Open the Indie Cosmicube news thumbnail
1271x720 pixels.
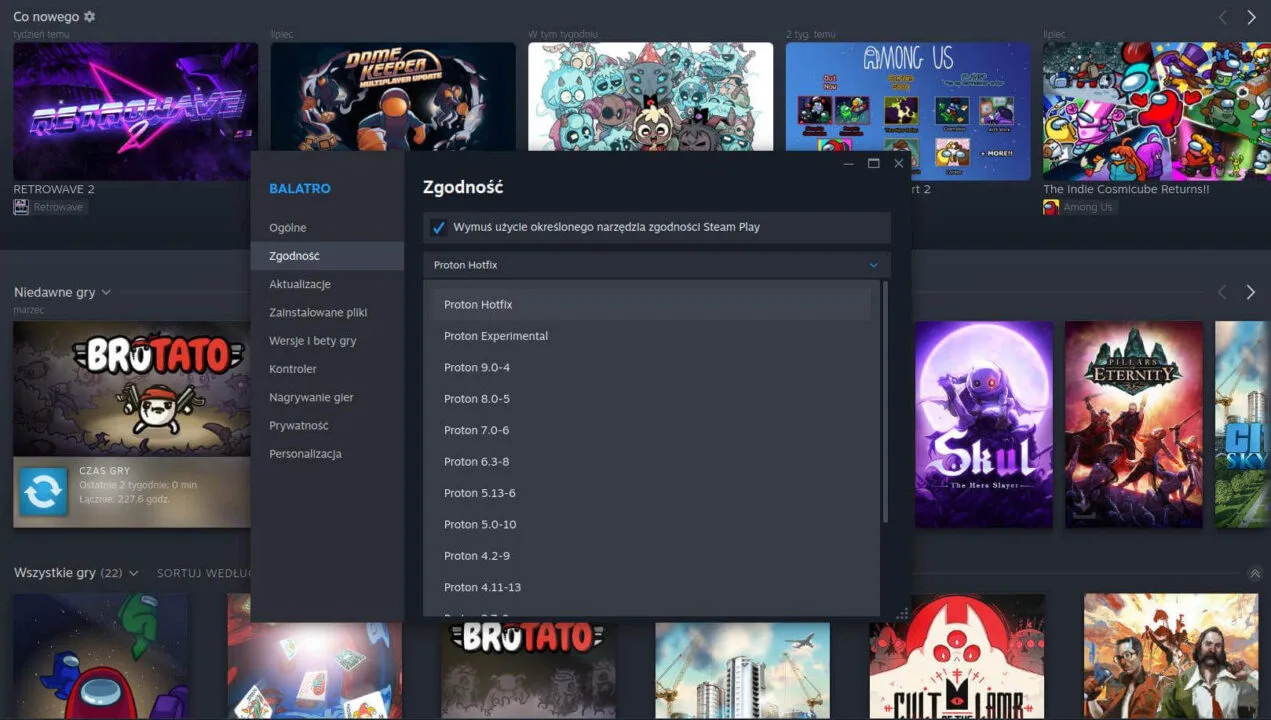pos(1157,111)
